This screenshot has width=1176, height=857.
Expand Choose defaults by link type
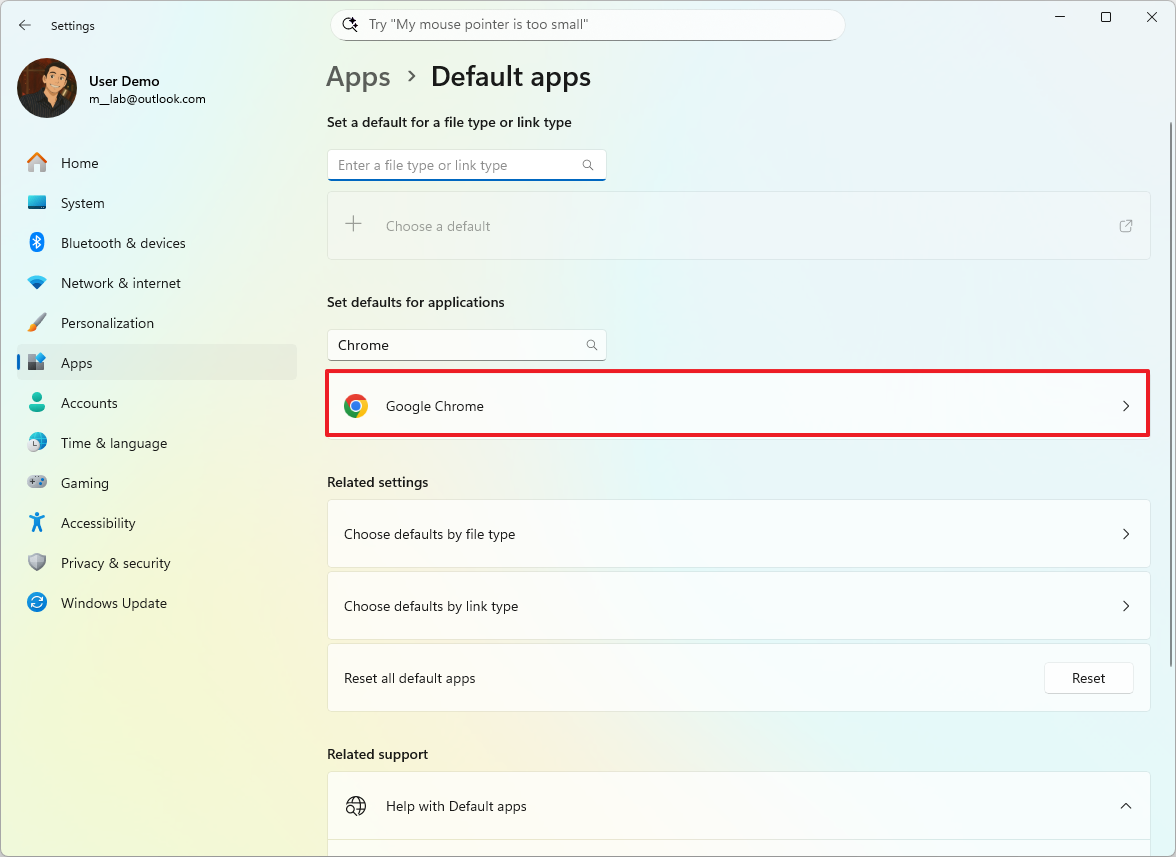click(x=737, y=605)
